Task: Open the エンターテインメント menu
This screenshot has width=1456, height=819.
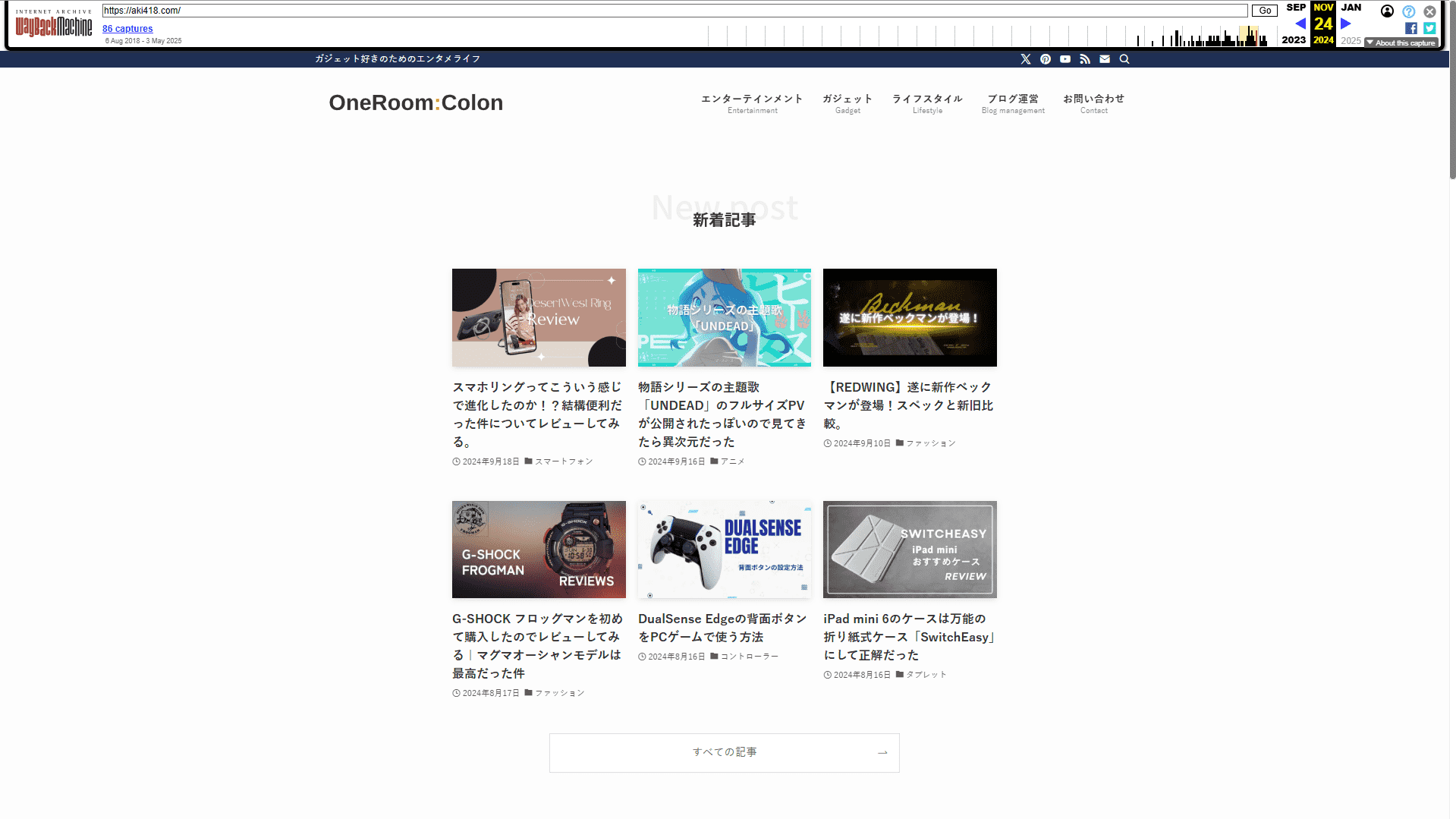Action: tap(752, 103)
